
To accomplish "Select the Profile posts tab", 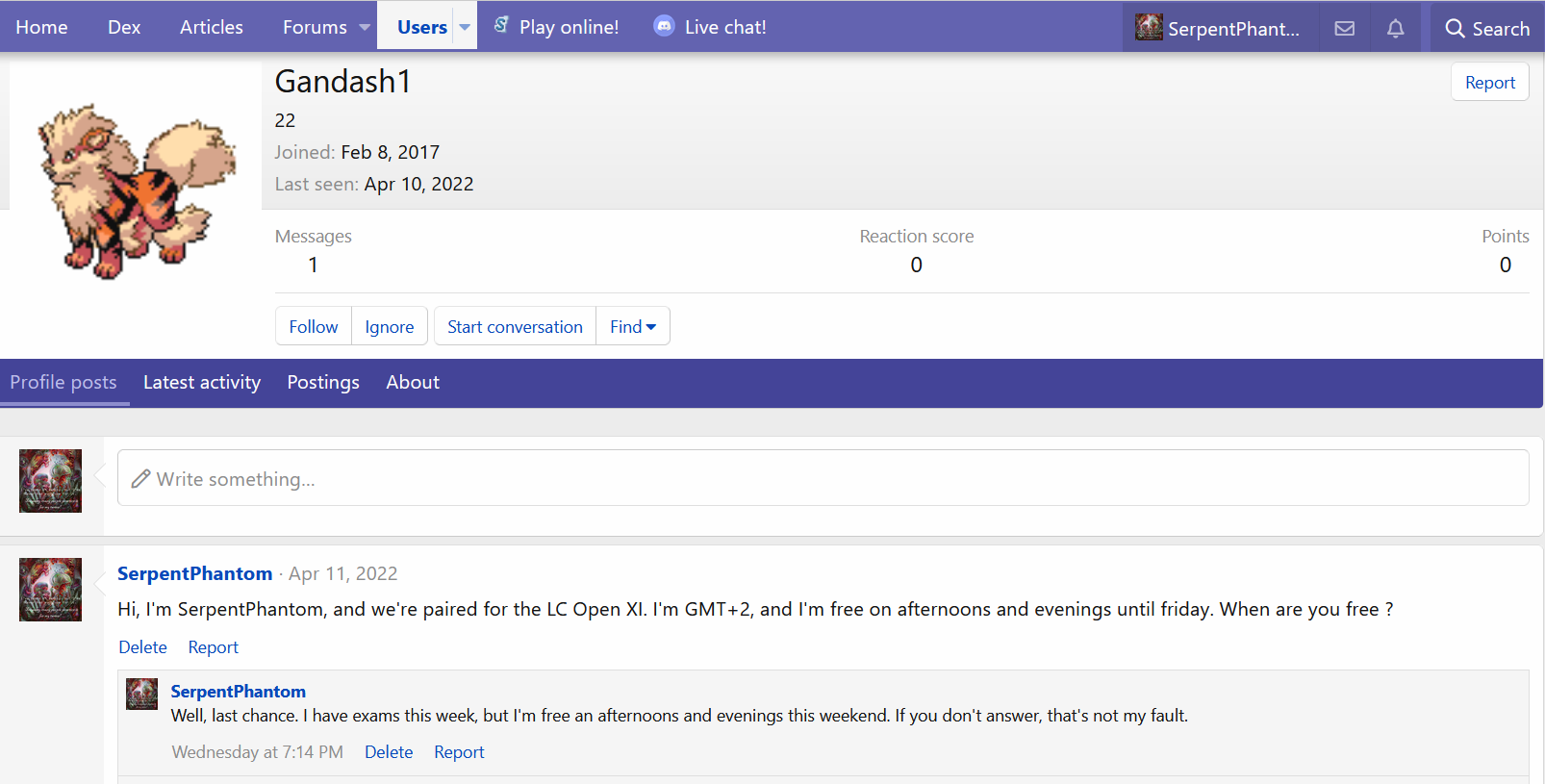I will click(x=63, y=382).
